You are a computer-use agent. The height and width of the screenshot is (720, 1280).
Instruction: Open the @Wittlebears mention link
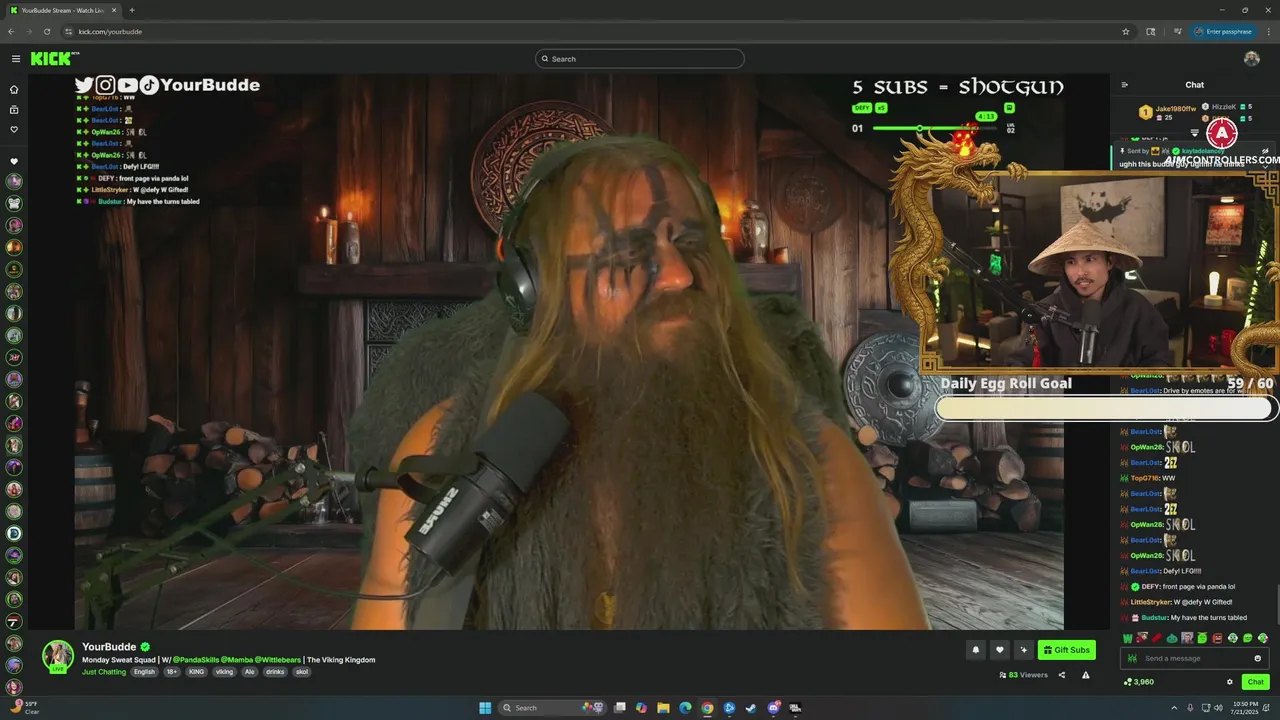point(279,660)
